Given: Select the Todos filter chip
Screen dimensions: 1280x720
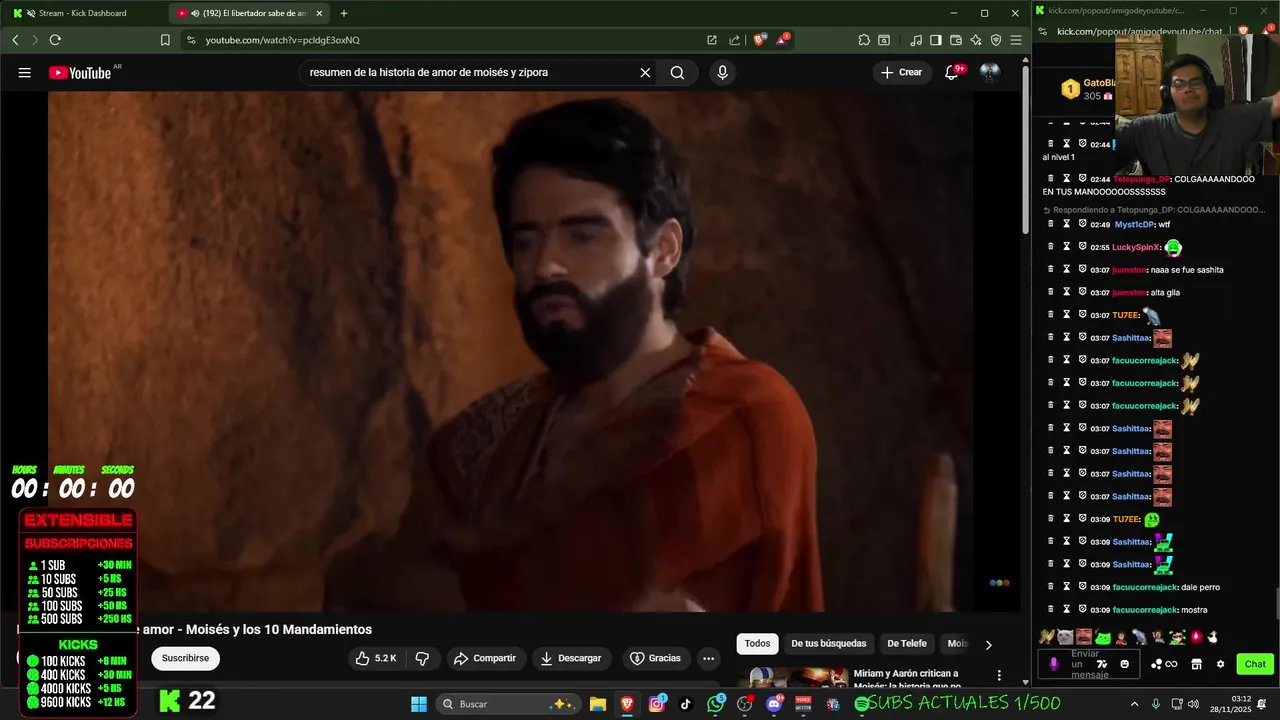Looking at the screenshot, I should coord(757,644).
